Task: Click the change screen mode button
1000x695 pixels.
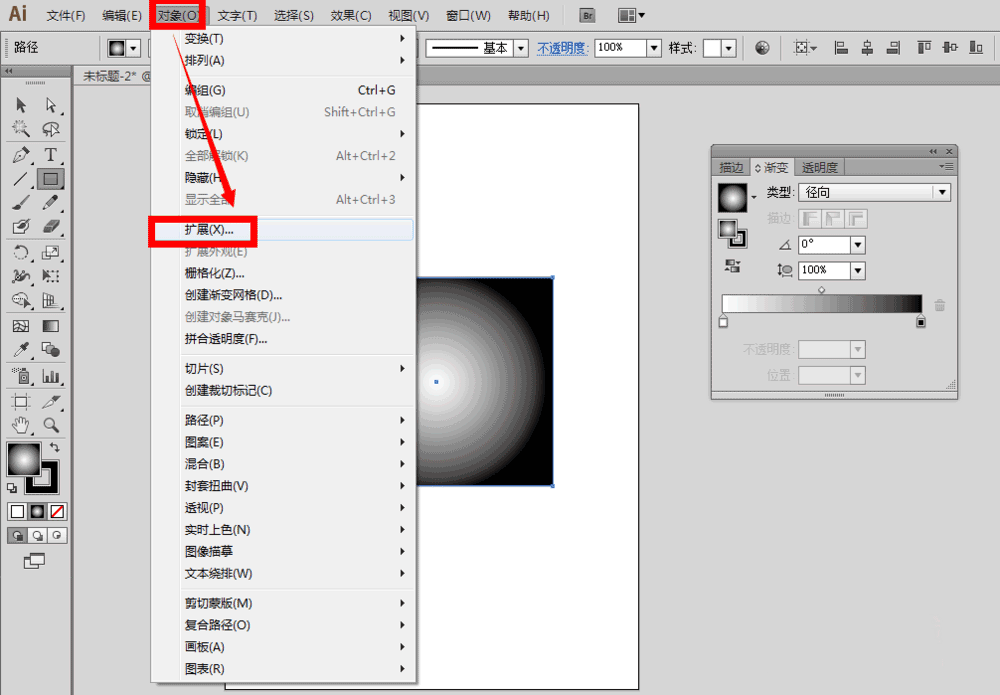Action: point(34,561)
